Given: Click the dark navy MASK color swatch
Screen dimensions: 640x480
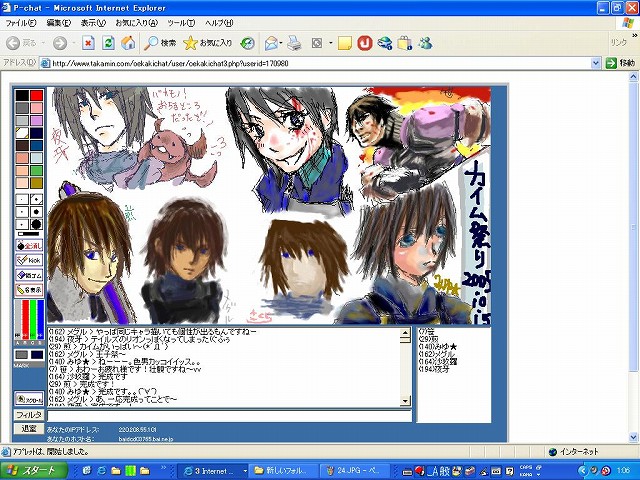Looking at the screenshot, I should (x=37, y=354).
